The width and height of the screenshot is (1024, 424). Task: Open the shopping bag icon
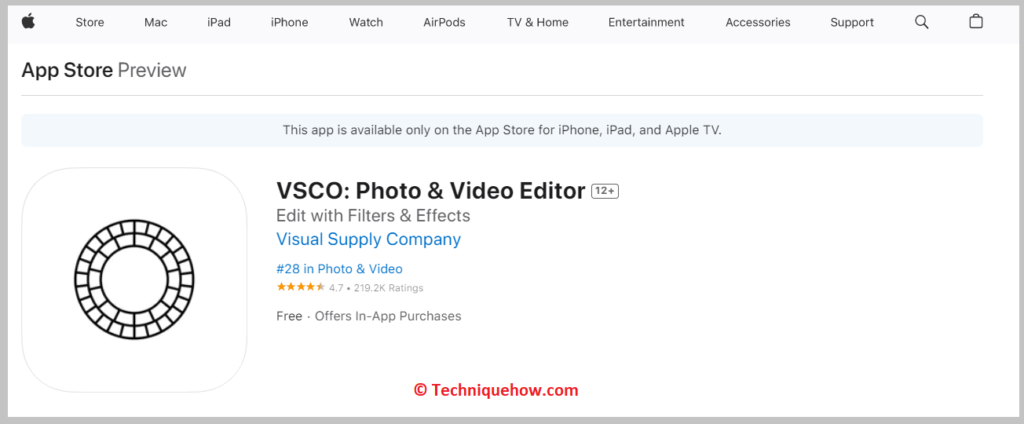click(x=976, y=22)
